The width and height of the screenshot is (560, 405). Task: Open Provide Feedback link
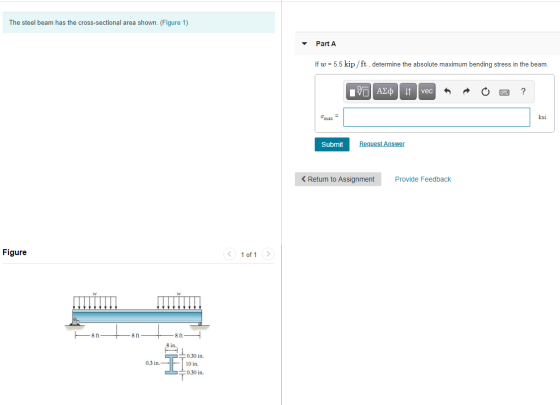[422, 179]
